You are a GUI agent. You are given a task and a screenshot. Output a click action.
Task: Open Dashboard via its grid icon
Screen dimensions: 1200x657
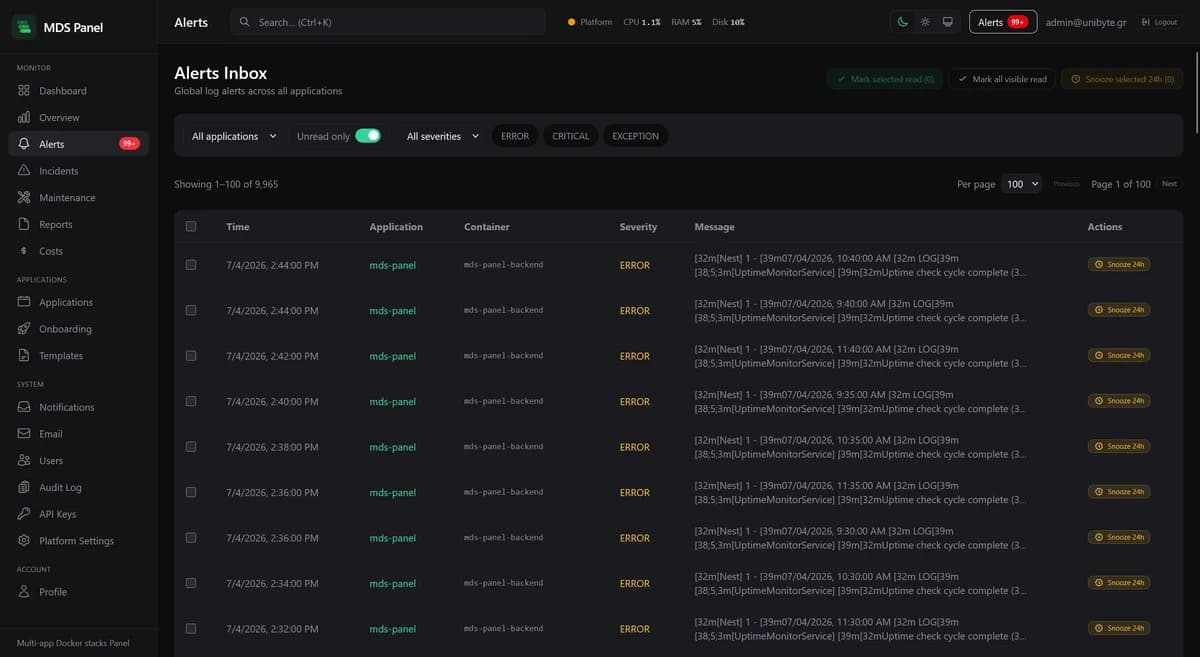24,91
